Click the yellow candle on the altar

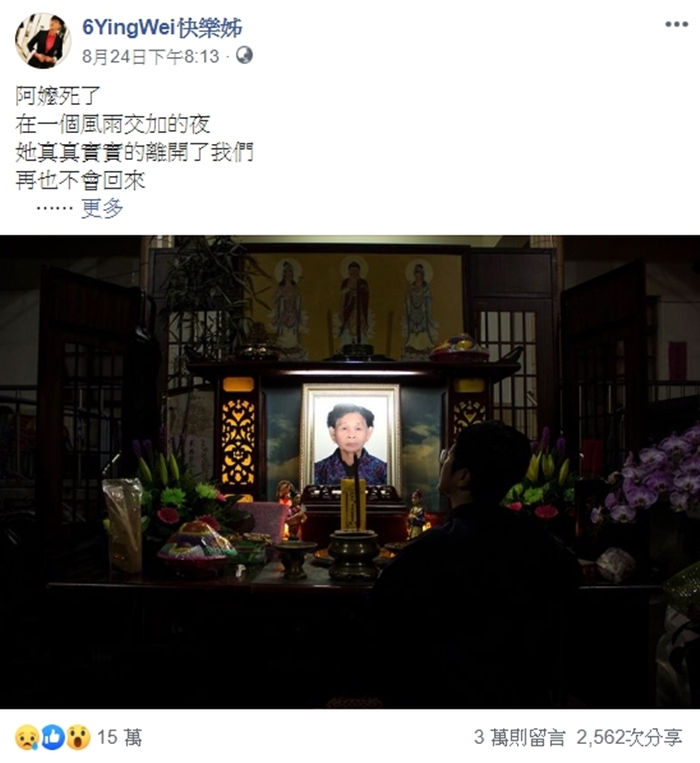[x=353, y=504]
